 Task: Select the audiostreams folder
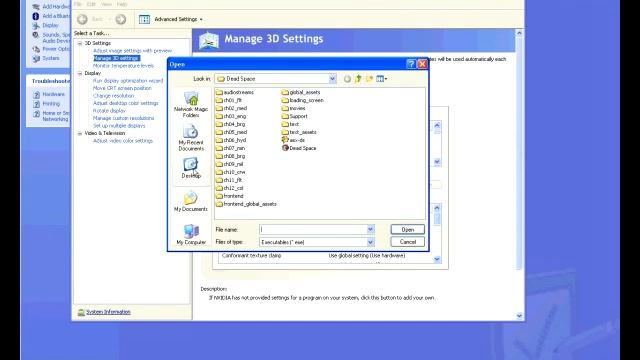[x=235, y=92]
